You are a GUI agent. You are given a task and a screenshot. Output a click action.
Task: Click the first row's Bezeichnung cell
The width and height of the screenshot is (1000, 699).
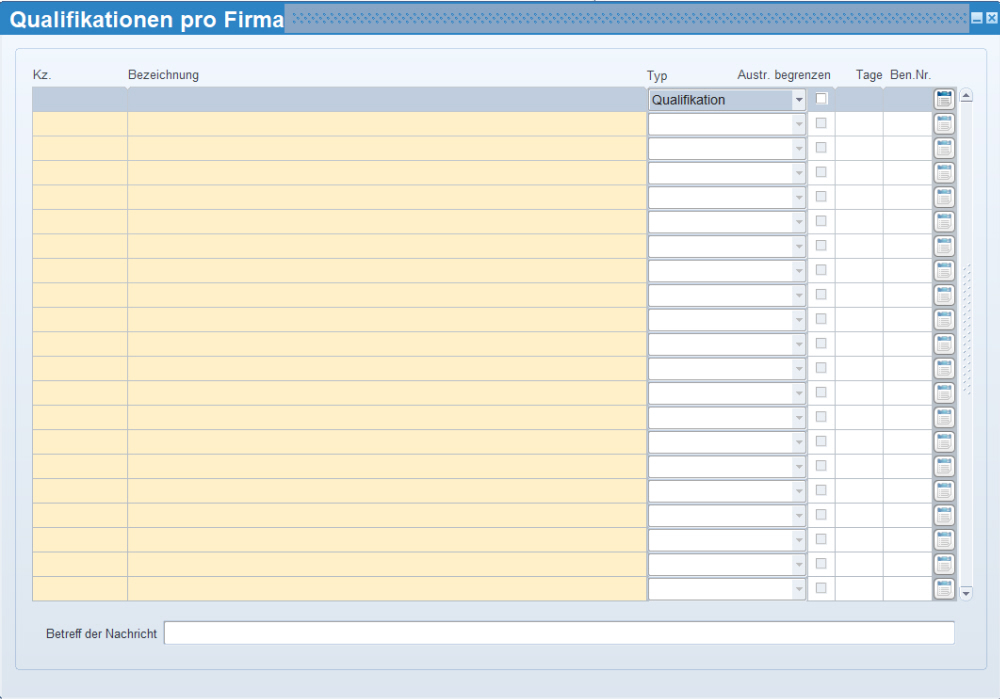tap(386, 99)
